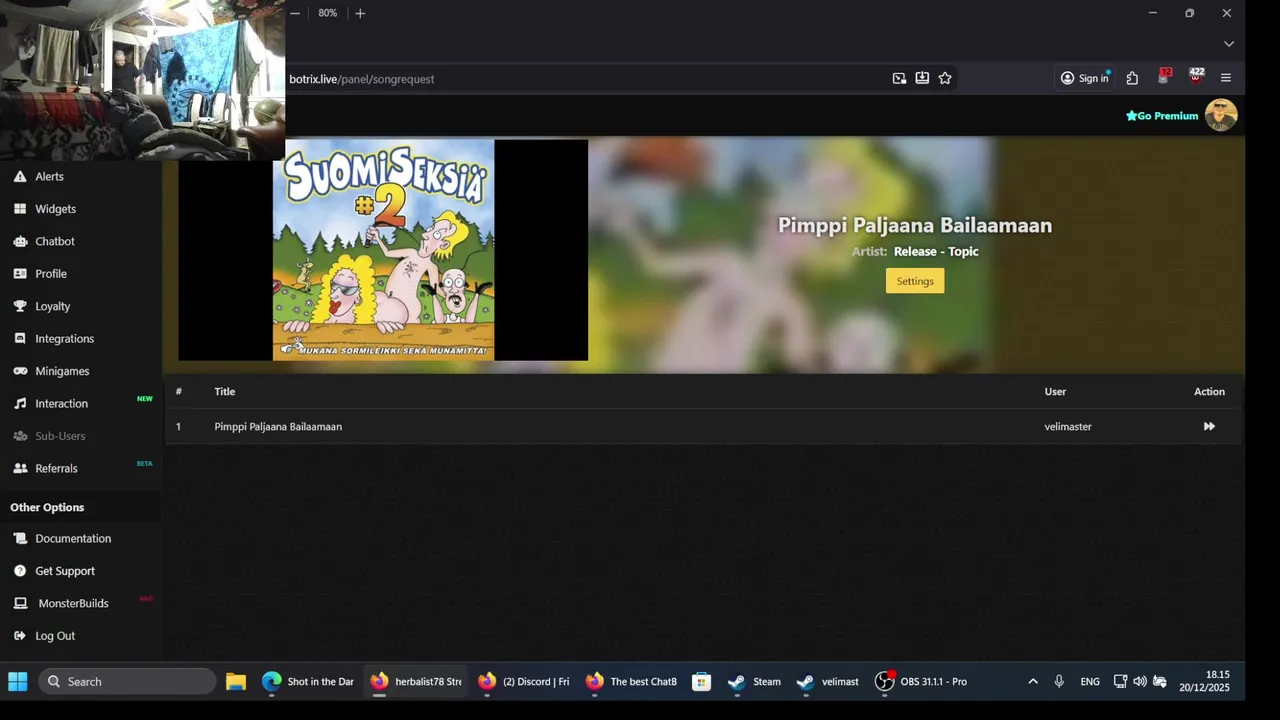
Task: Switch to the velimast Steam window
Action: tap(828, 682)
